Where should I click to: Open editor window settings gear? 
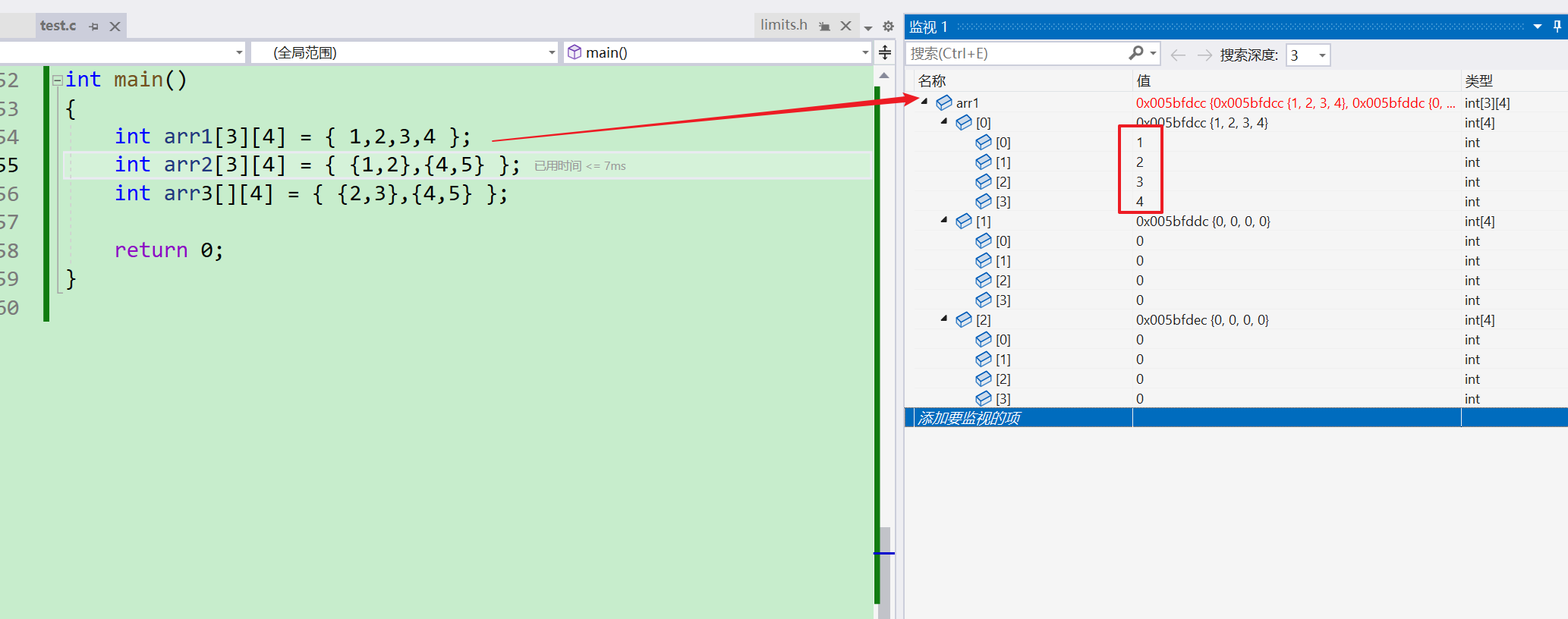tap(888, 27)
